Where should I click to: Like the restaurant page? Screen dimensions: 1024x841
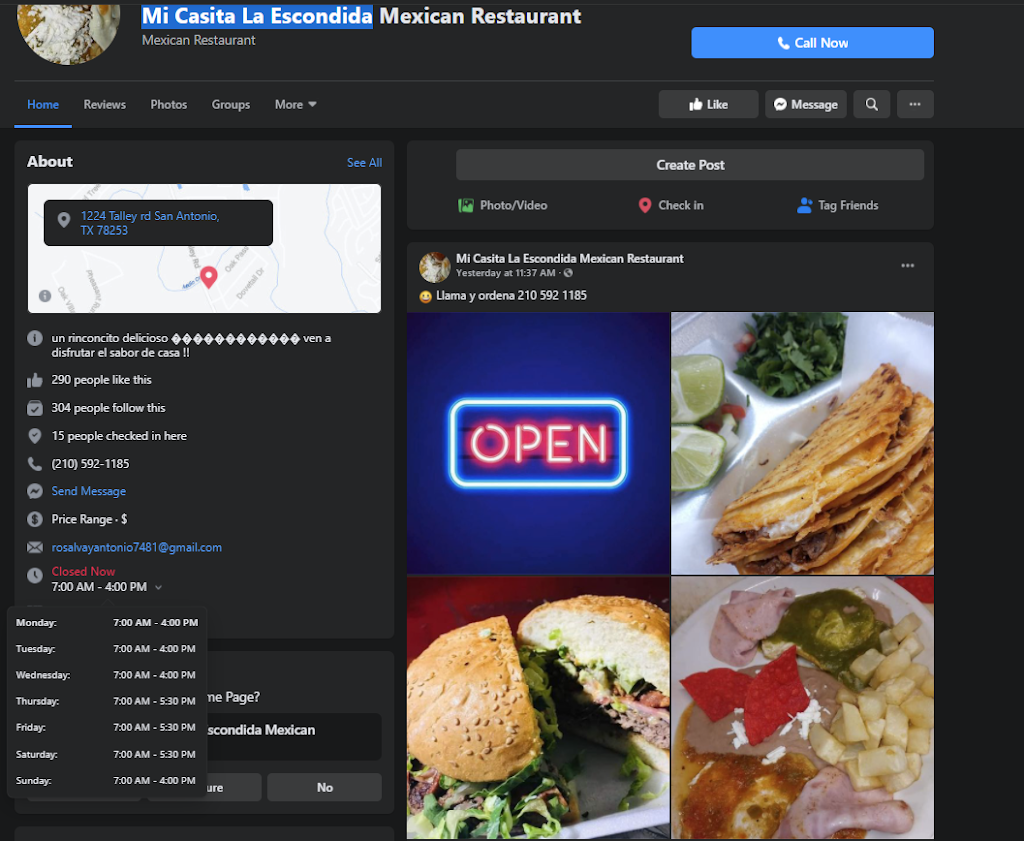708,104
